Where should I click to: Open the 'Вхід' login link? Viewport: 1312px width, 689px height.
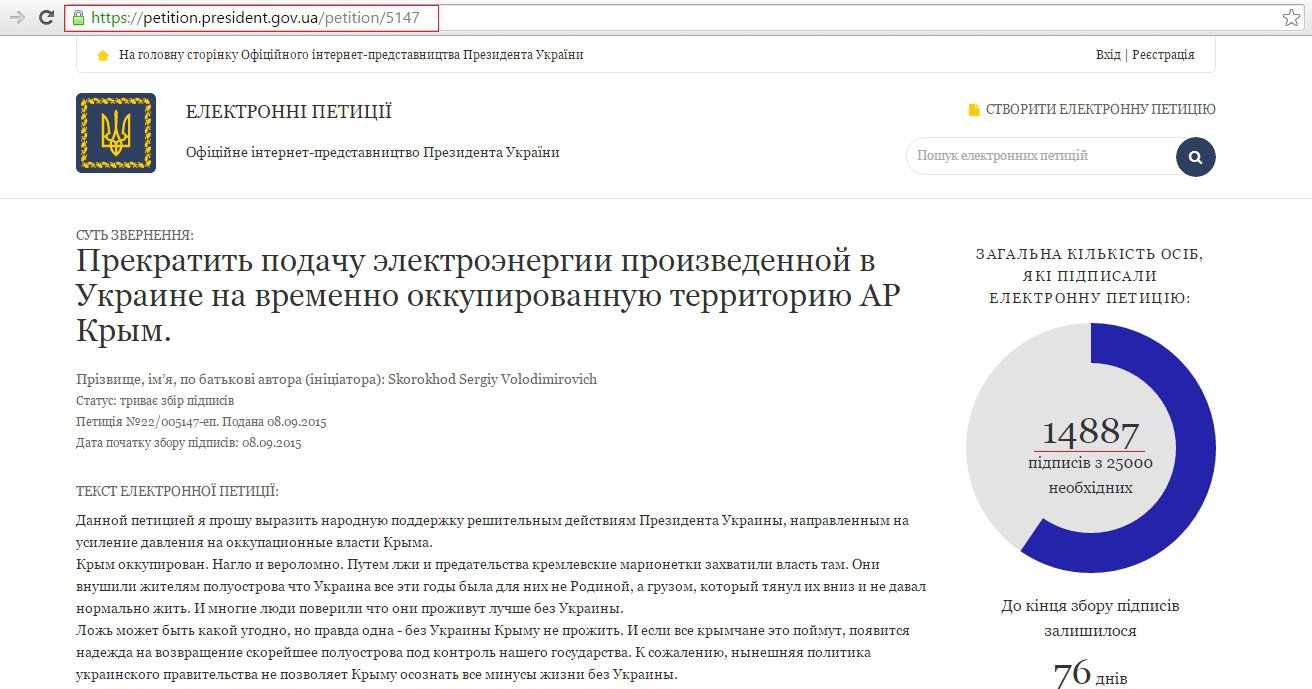[1108, 55]
